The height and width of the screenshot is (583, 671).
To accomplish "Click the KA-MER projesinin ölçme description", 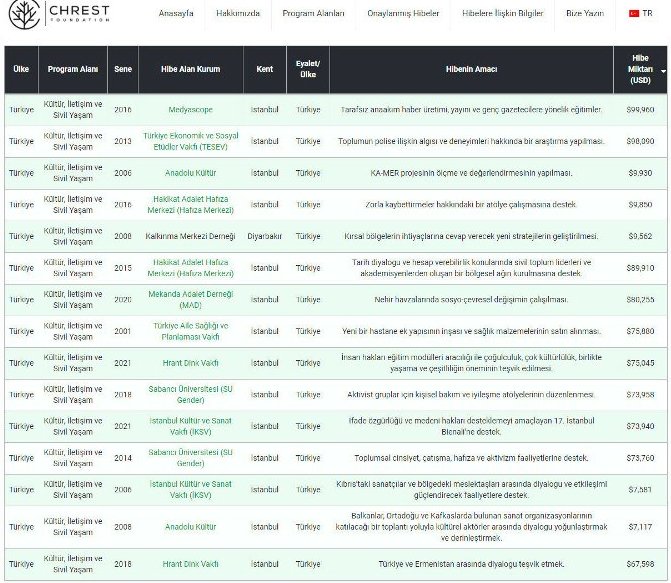I will point(471,173).
